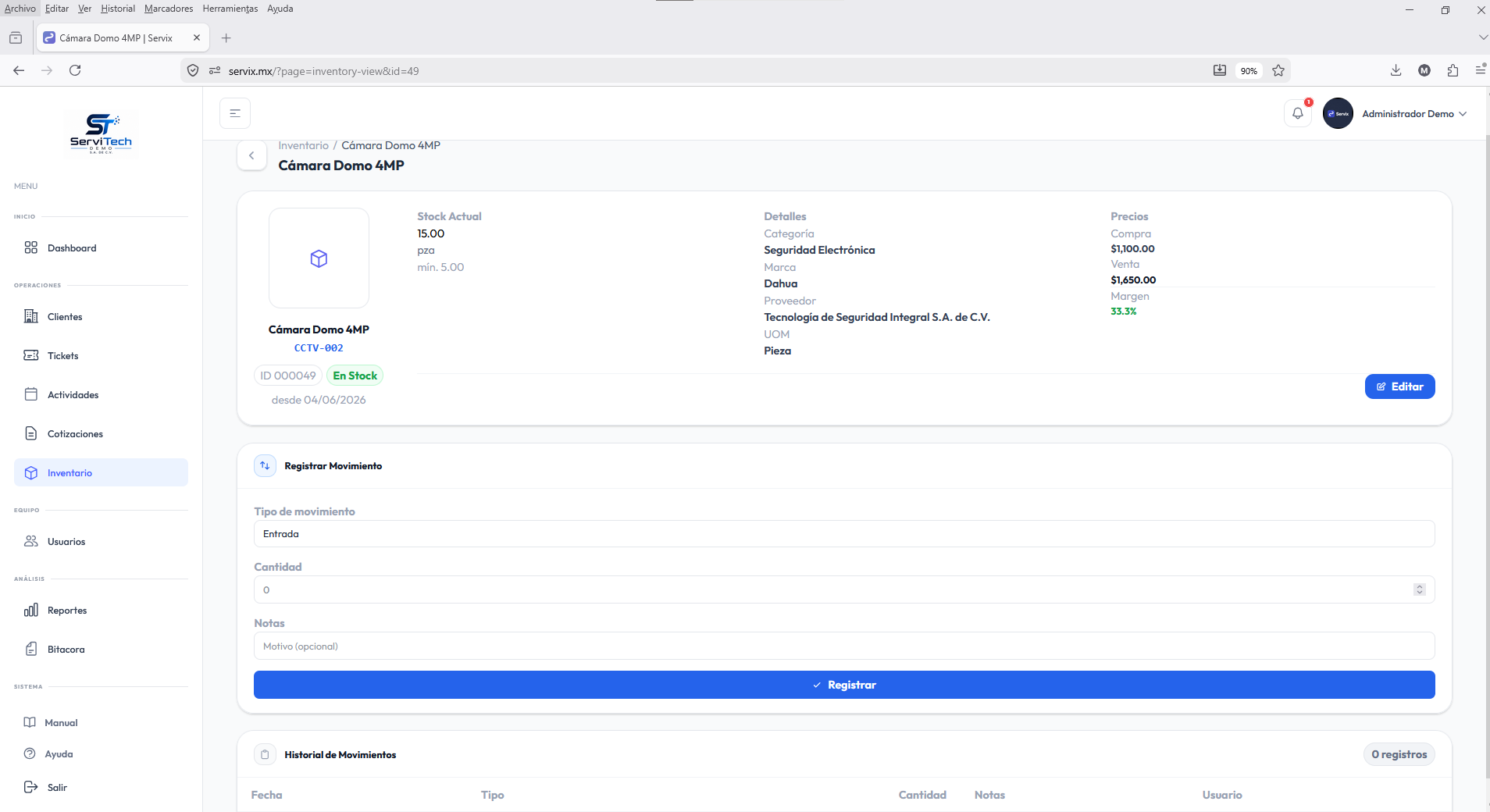Open the Tipo de movimiento dropdown
Screen dimensions: 1490x812
coord(844,534)
